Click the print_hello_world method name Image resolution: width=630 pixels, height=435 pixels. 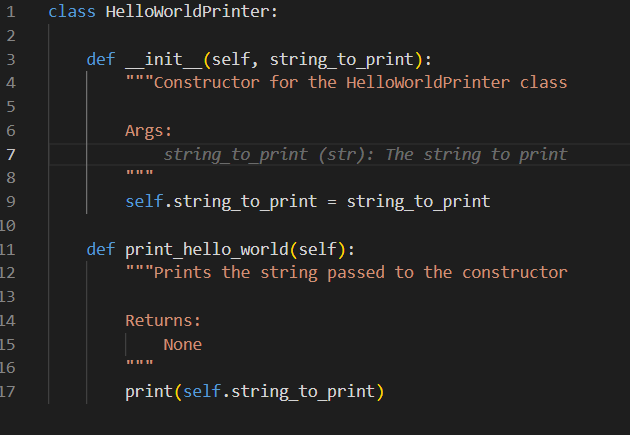tap(207, 249)
